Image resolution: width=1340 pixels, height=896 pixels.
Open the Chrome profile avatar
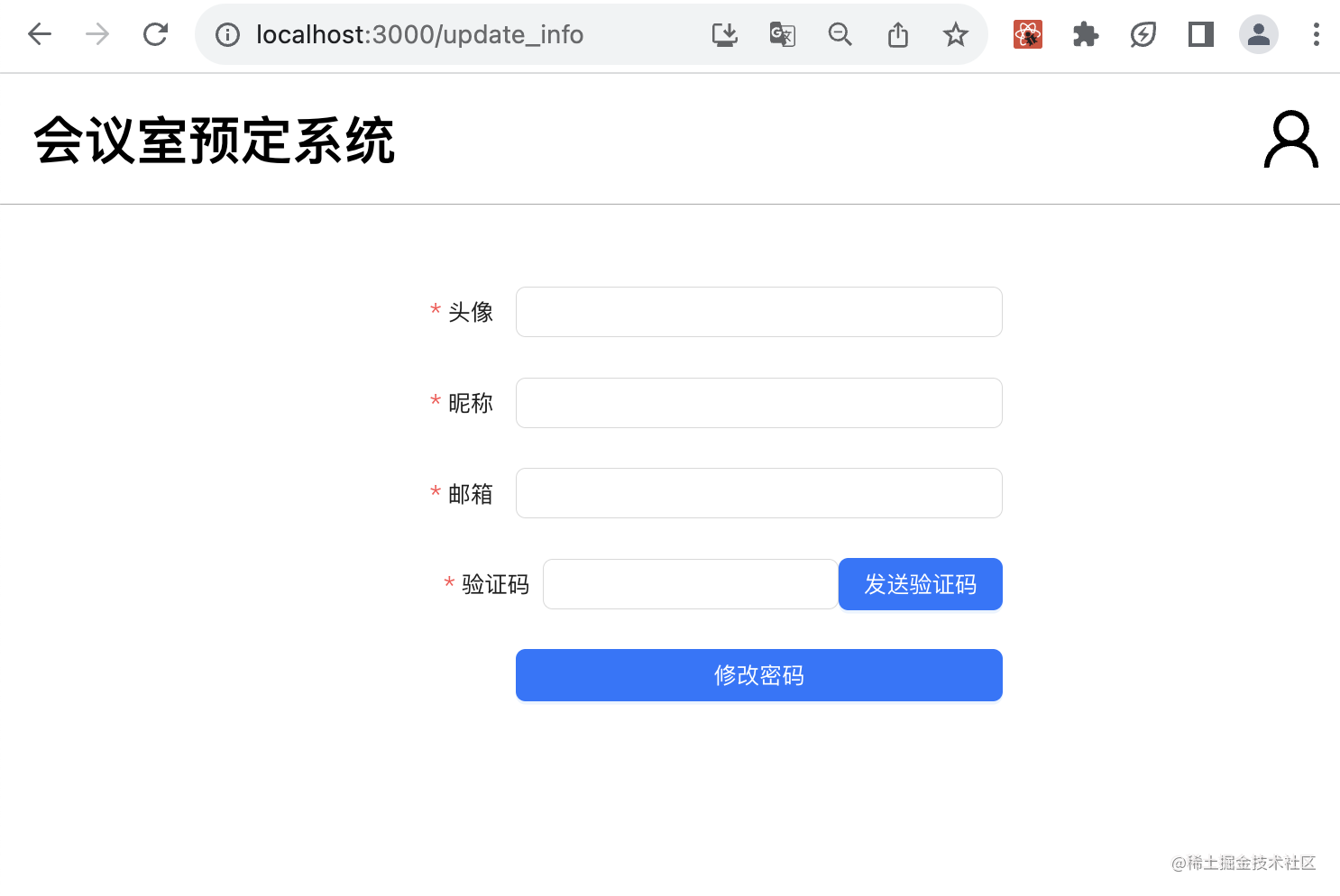(x=1259, y=34)
